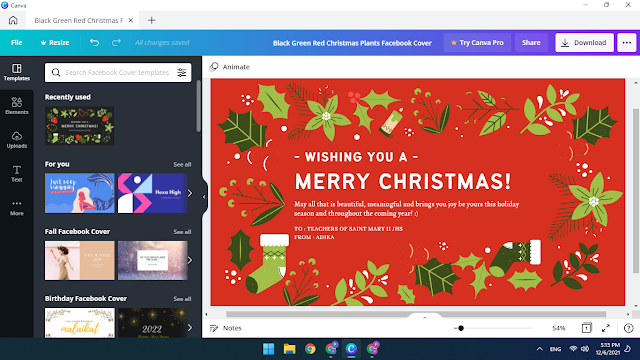Open a new design tab with plus

click(151, 20)
